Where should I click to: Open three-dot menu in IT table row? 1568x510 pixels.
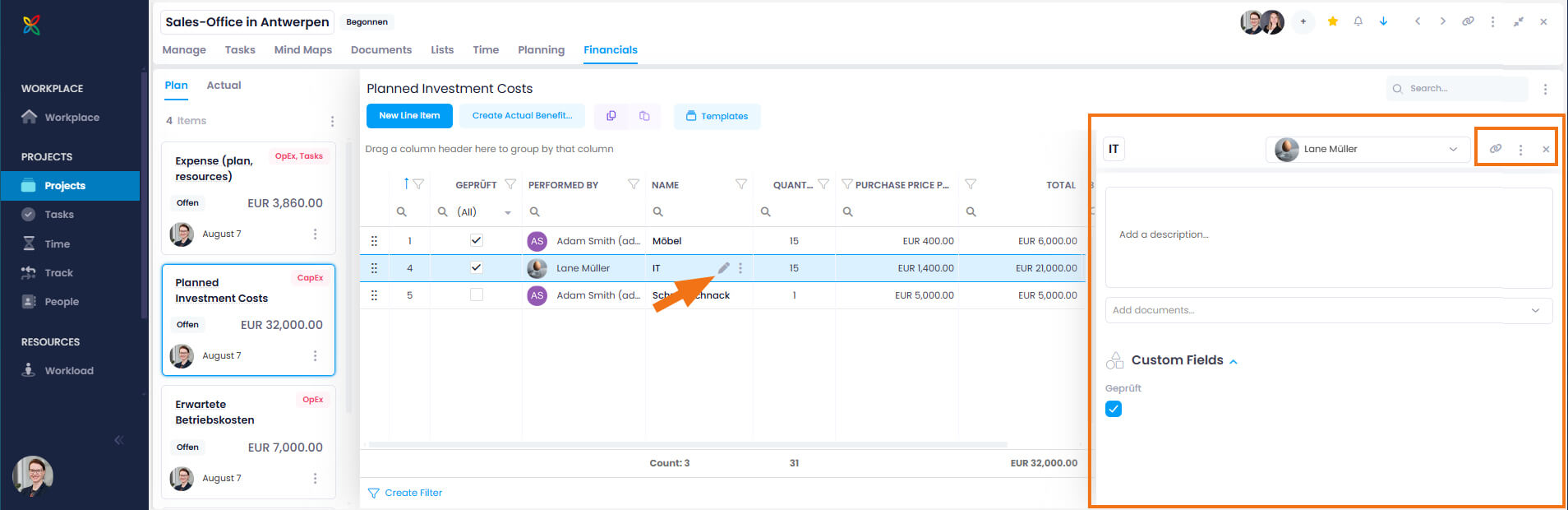[740, 268]
